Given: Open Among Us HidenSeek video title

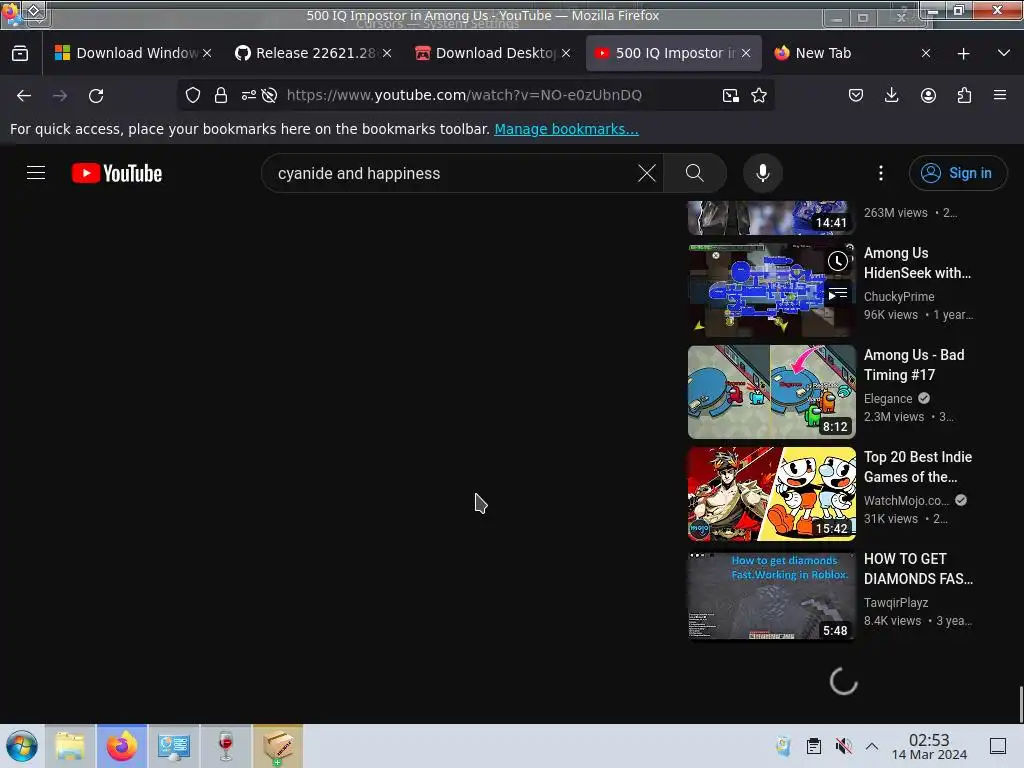Looking at the screenshot, I should point(917,263).
